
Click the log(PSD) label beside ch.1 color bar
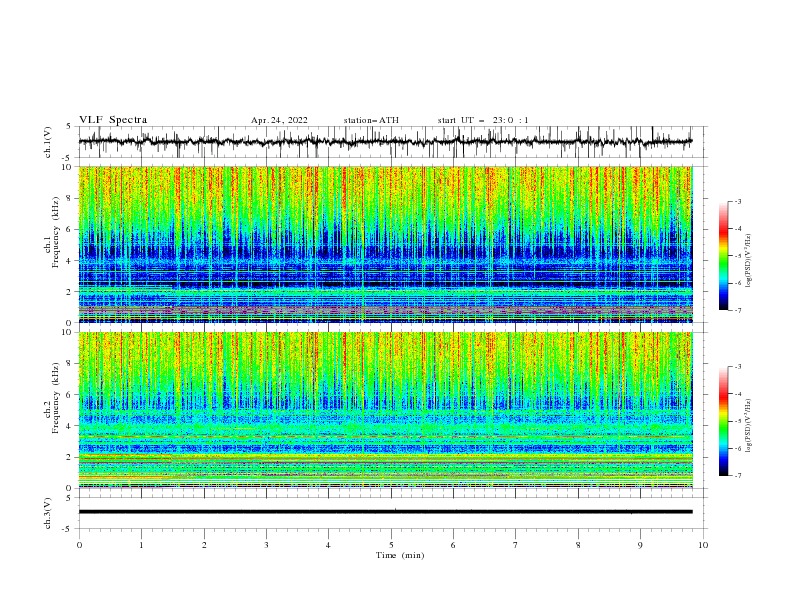tap(749, 261)
